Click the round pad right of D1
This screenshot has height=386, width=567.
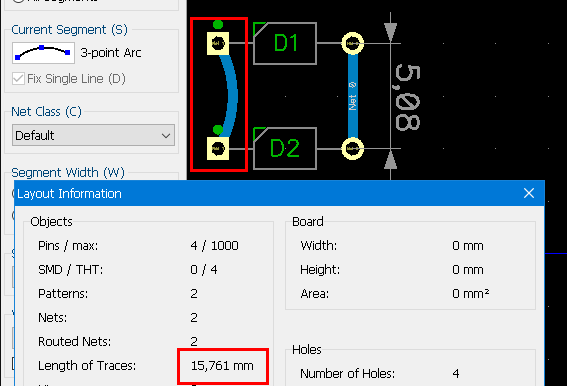[x=353, y=43]
